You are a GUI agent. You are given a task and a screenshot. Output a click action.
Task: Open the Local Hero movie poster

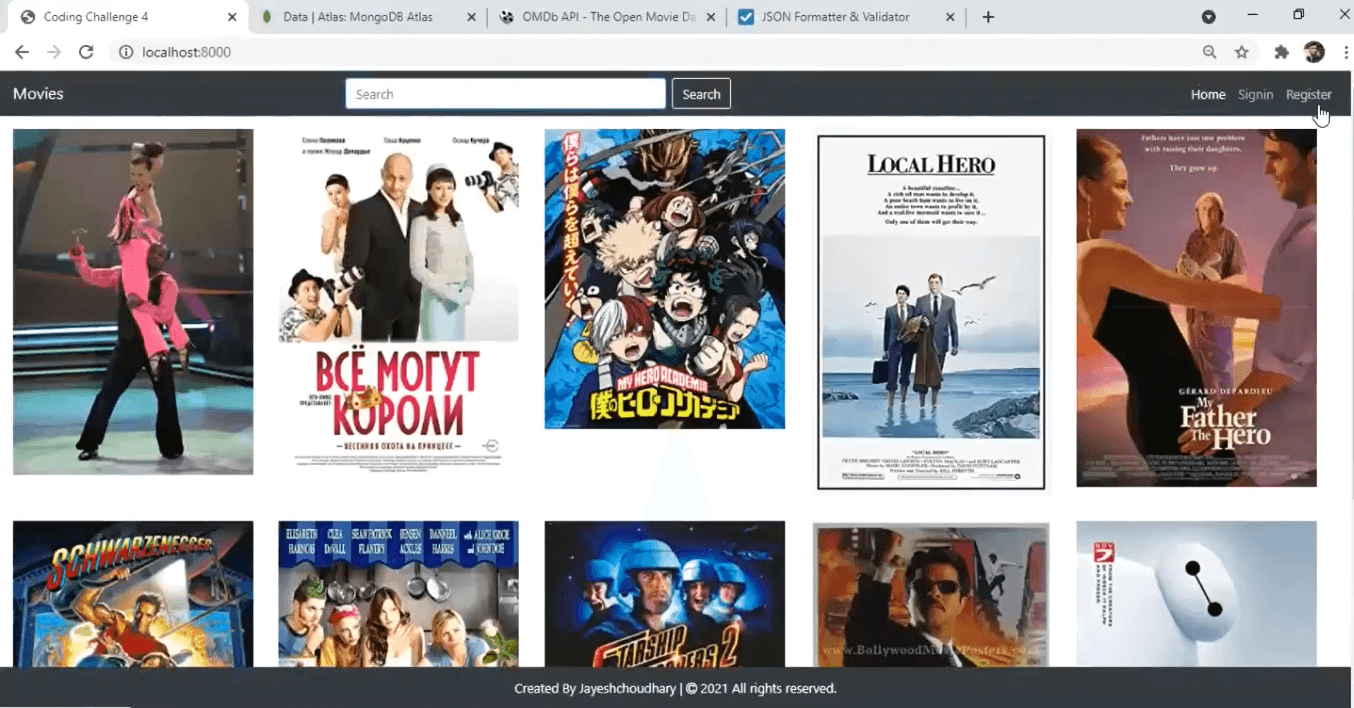(x=931, y=312)
